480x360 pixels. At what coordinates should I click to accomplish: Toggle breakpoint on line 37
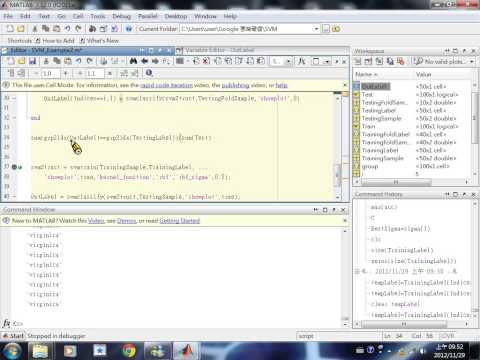coord(14,167)
